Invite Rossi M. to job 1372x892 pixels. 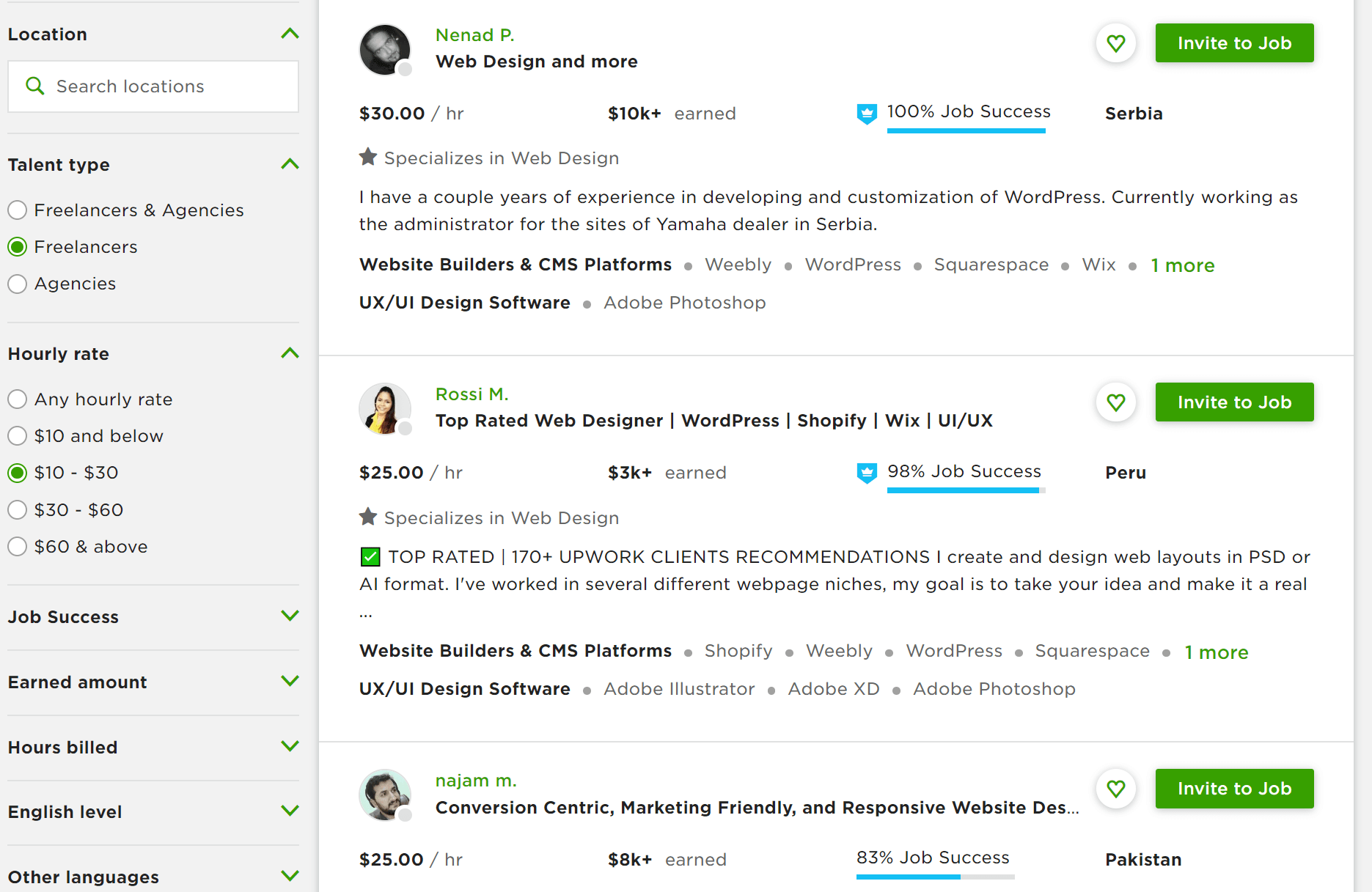(x=1235, y=402)
